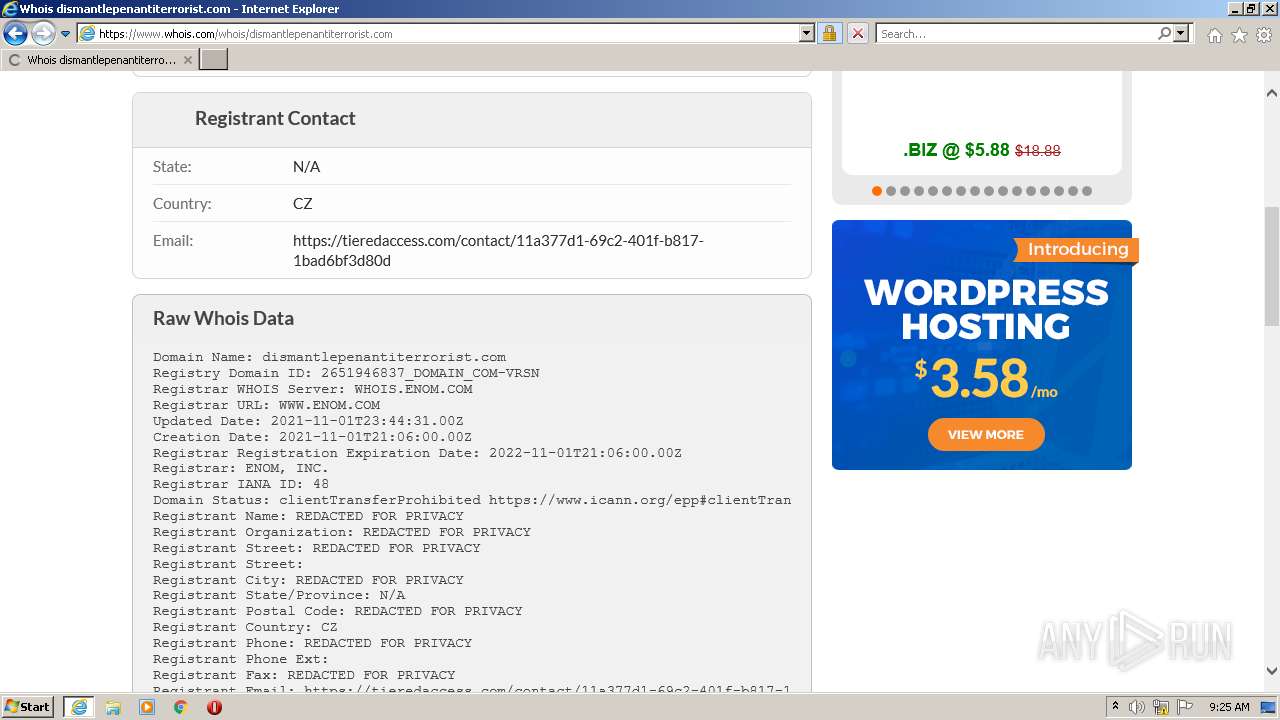The width and height of the screenshot is (1280, 720).
Task: Open the recent pages history dropdown
Action: [x=66, y=34]
